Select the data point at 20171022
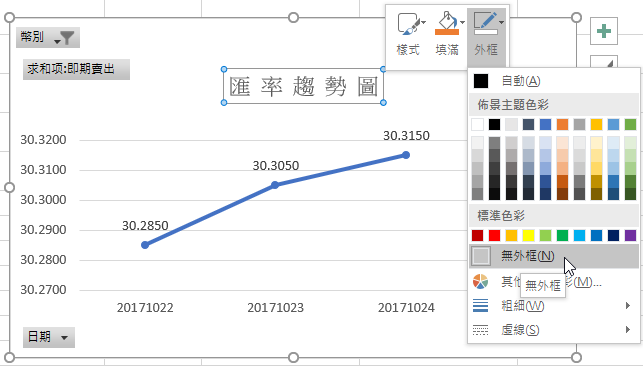The width and height of the screenshot is (643, 366). [x=145, y=245]
